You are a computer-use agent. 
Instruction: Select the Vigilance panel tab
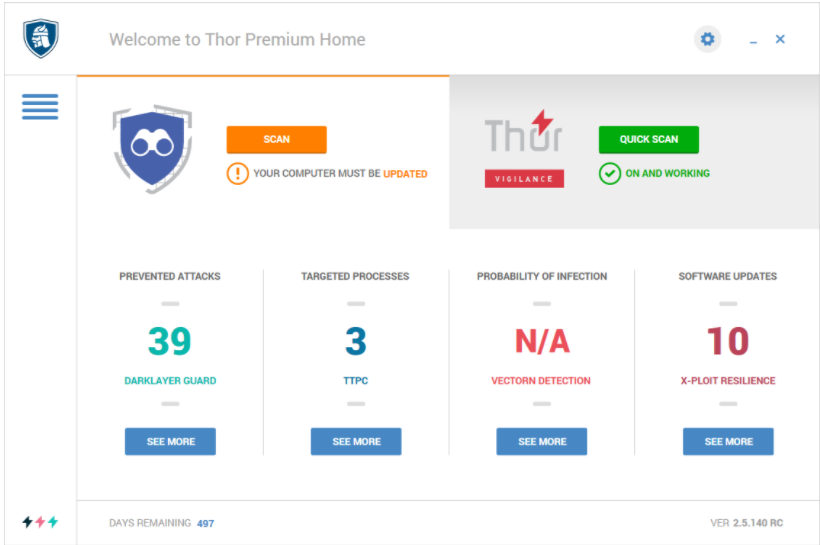coord(634,152)
